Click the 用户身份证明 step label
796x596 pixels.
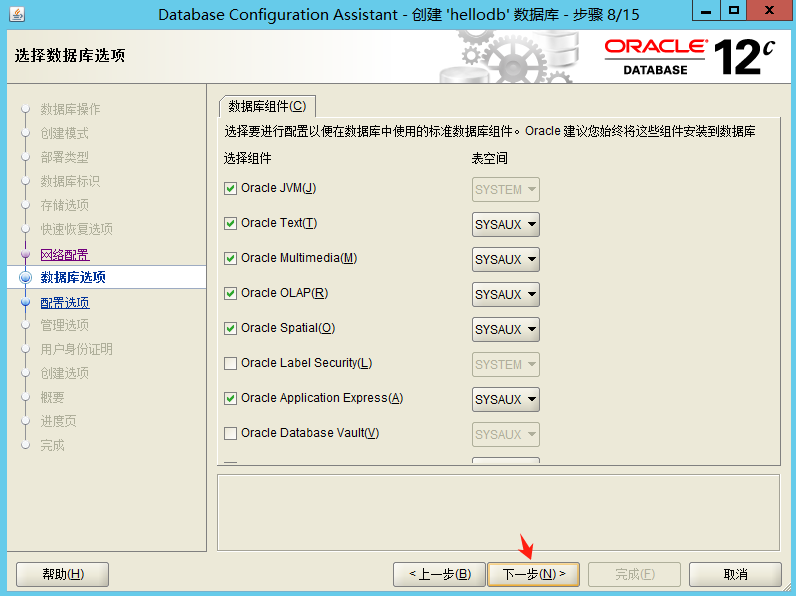[x=77, y=349]
